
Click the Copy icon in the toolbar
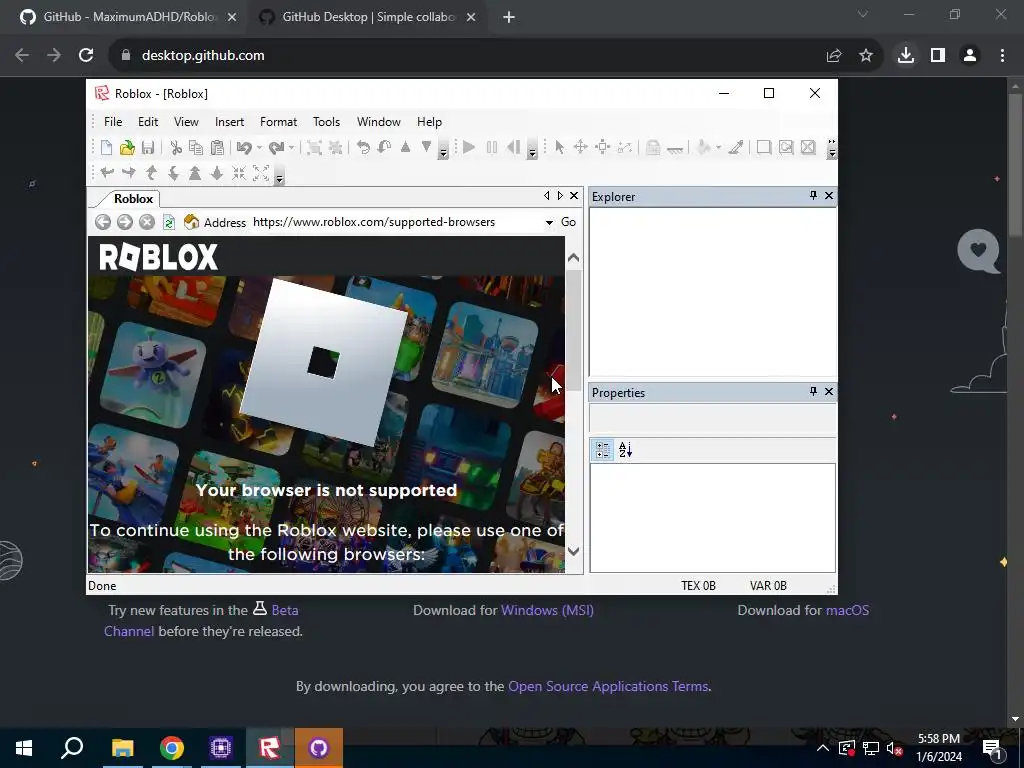[196, 148]
